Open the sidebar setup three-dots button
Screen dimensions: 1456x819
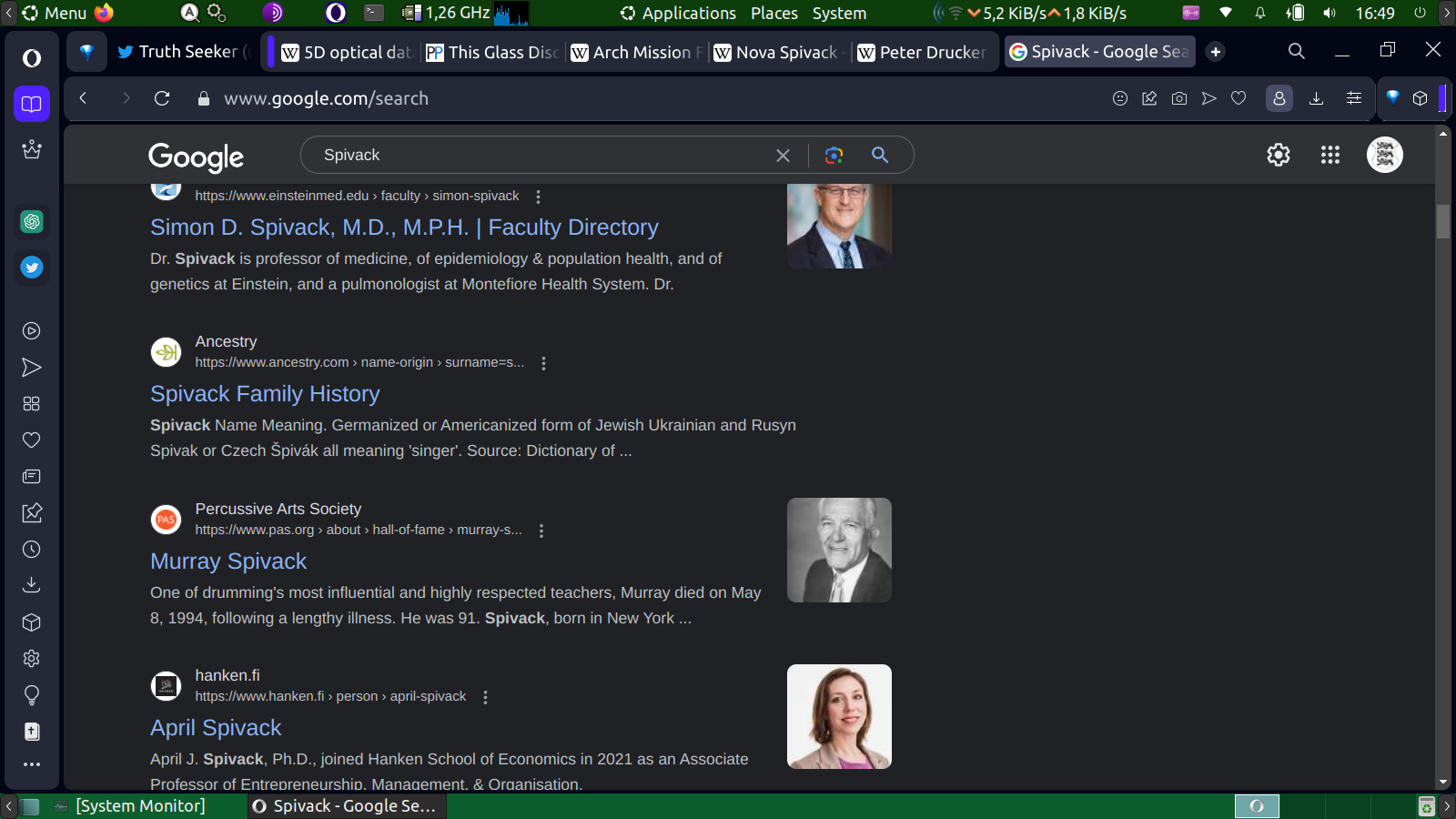32,764
